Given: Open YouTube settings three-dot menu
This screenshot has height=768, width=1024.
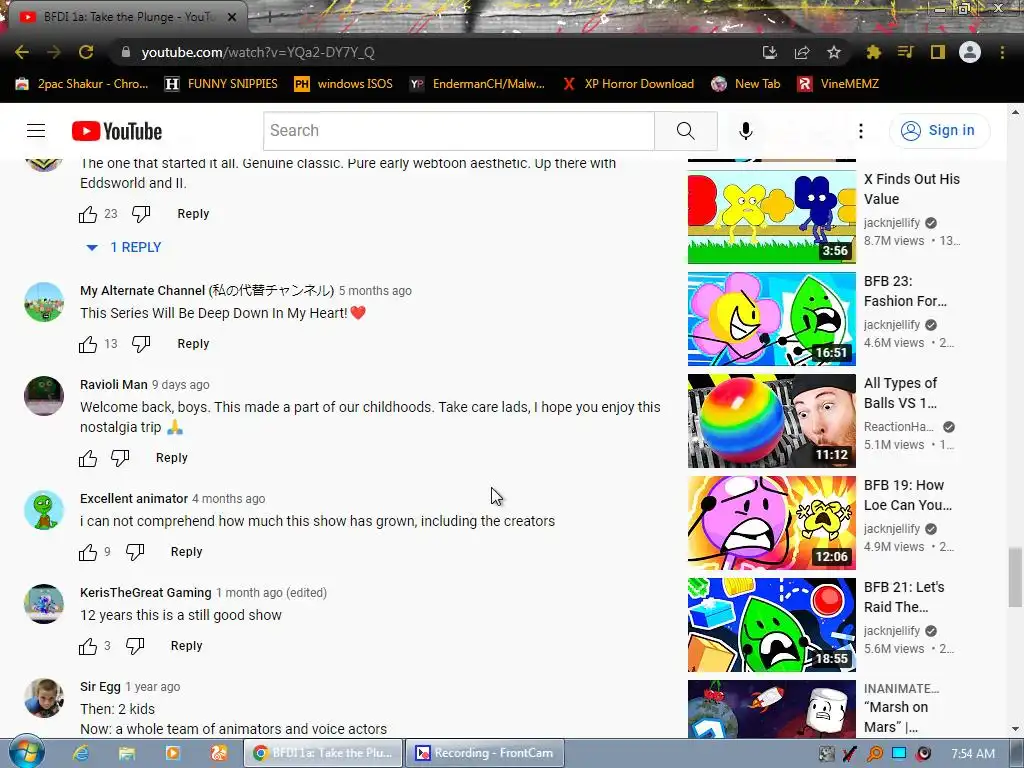Looking at the screenshot, I should 861,131.
